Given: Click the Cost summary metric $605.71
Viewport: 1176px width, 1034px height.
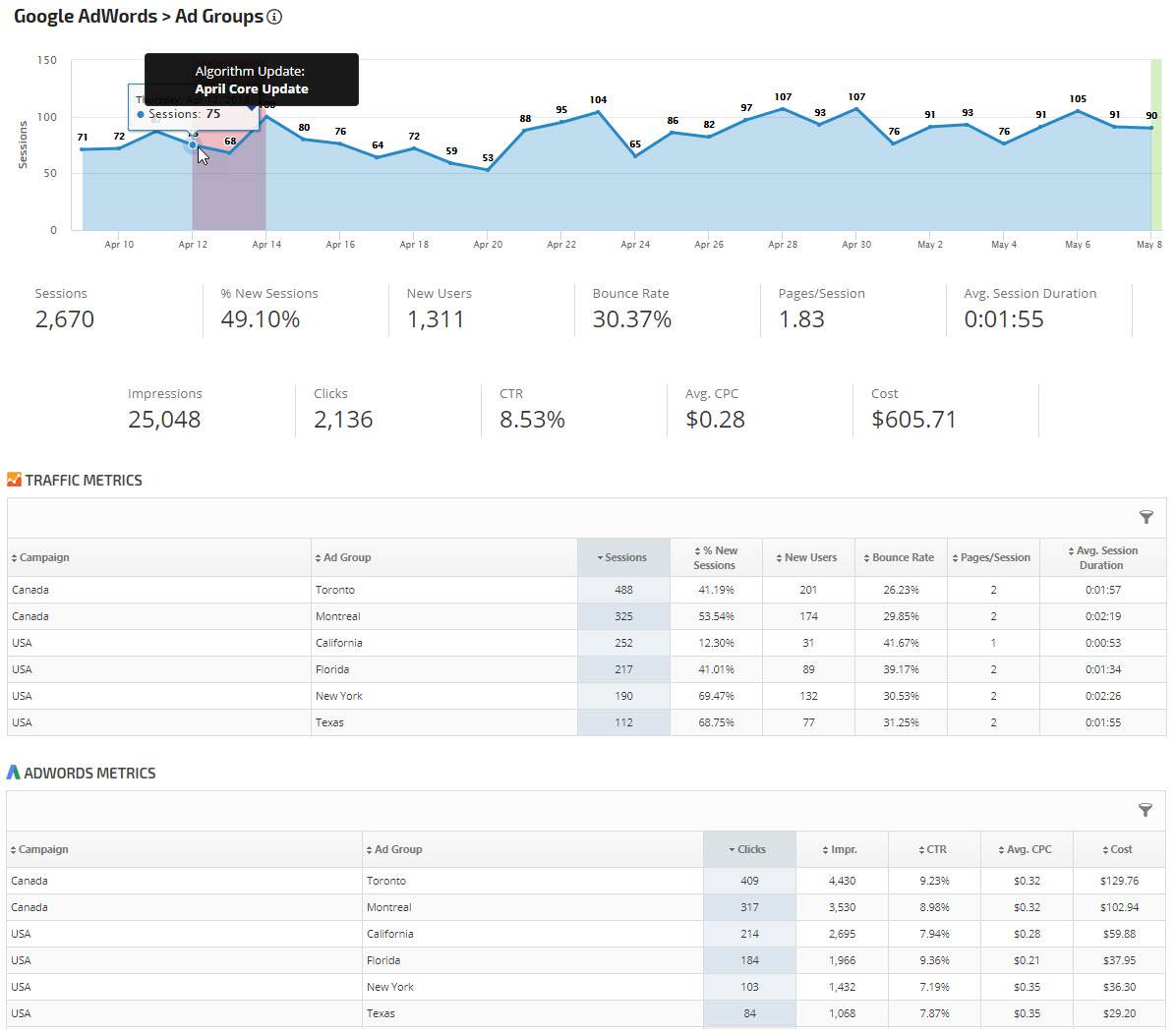Looking at the screenshot, I should (x=913, y=420).
